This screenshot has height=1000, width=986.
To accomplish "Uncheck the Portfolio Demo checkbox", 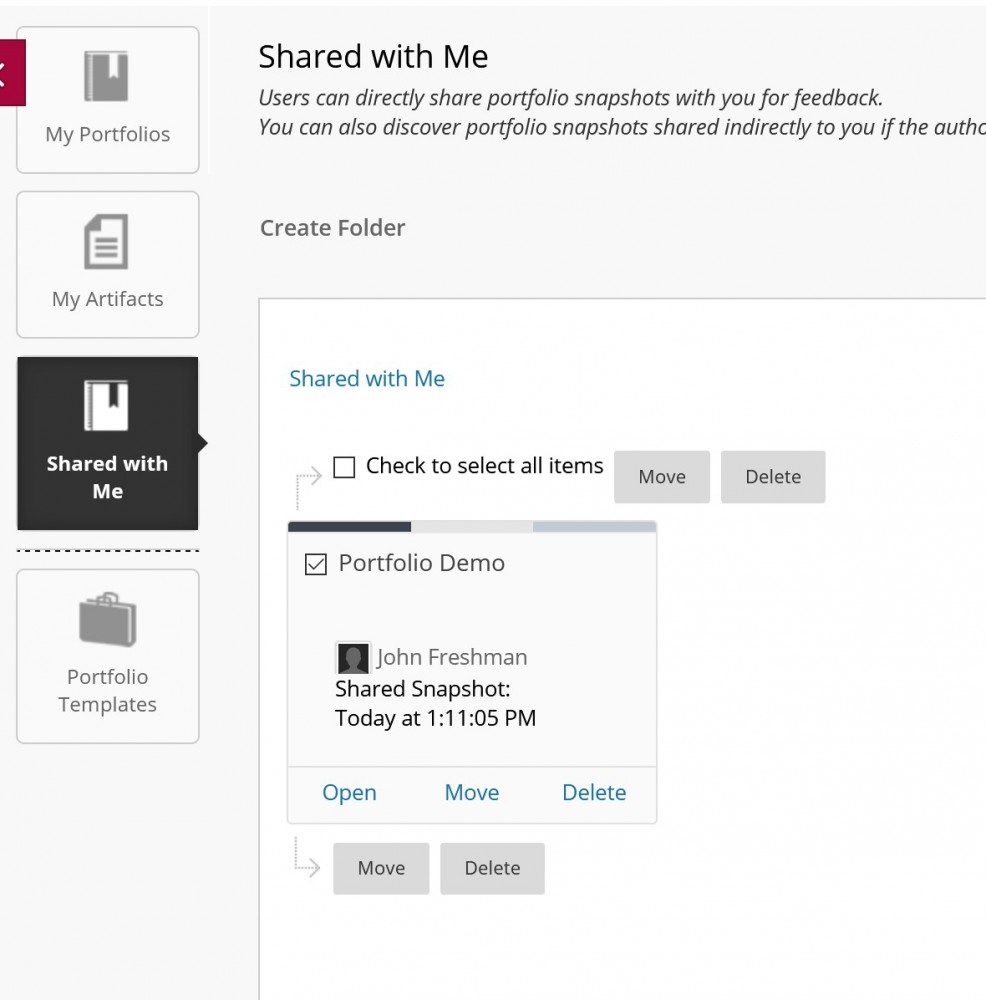I will click(315, 565).
